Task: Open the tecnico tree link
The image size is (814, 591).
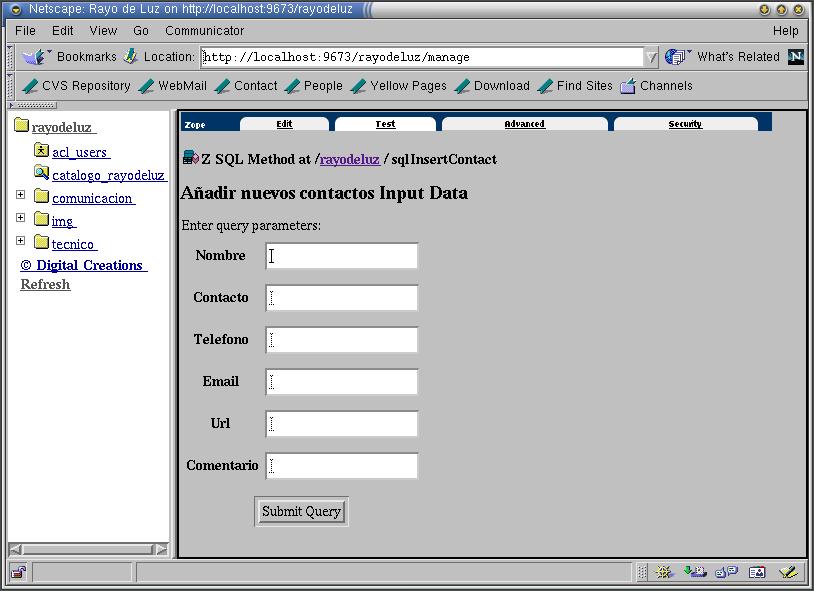Action: coord(73,244)
